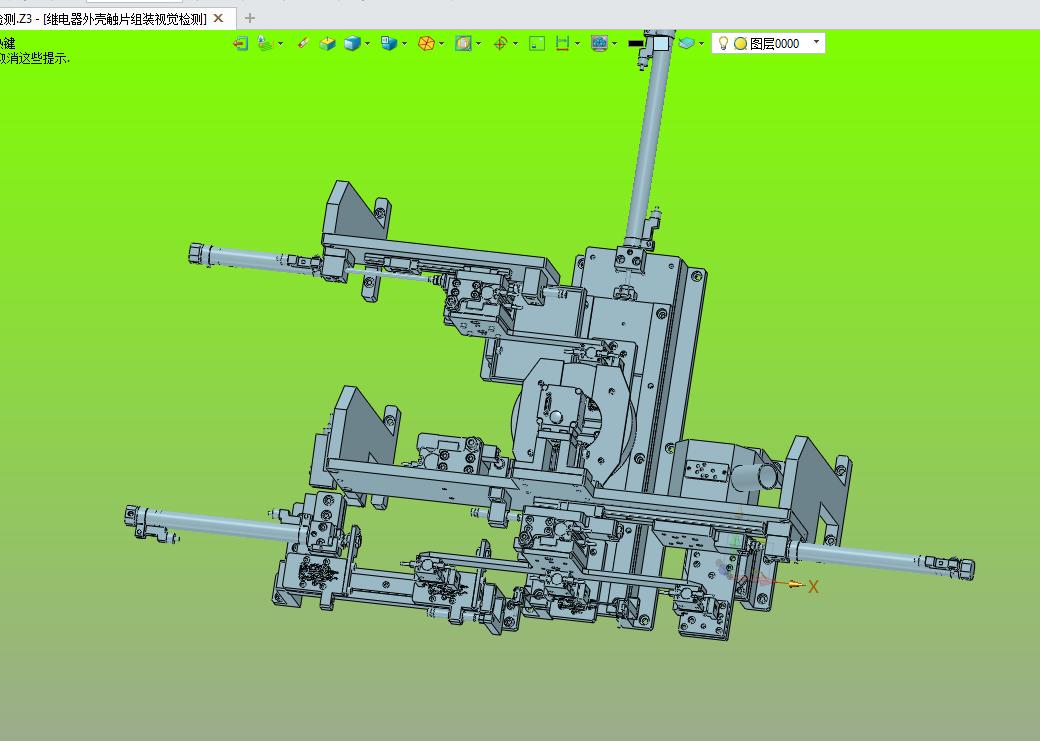Open dropdown beside orange faceted polygon icon
Screen dimensions: 1040x741
coord(441,44)
